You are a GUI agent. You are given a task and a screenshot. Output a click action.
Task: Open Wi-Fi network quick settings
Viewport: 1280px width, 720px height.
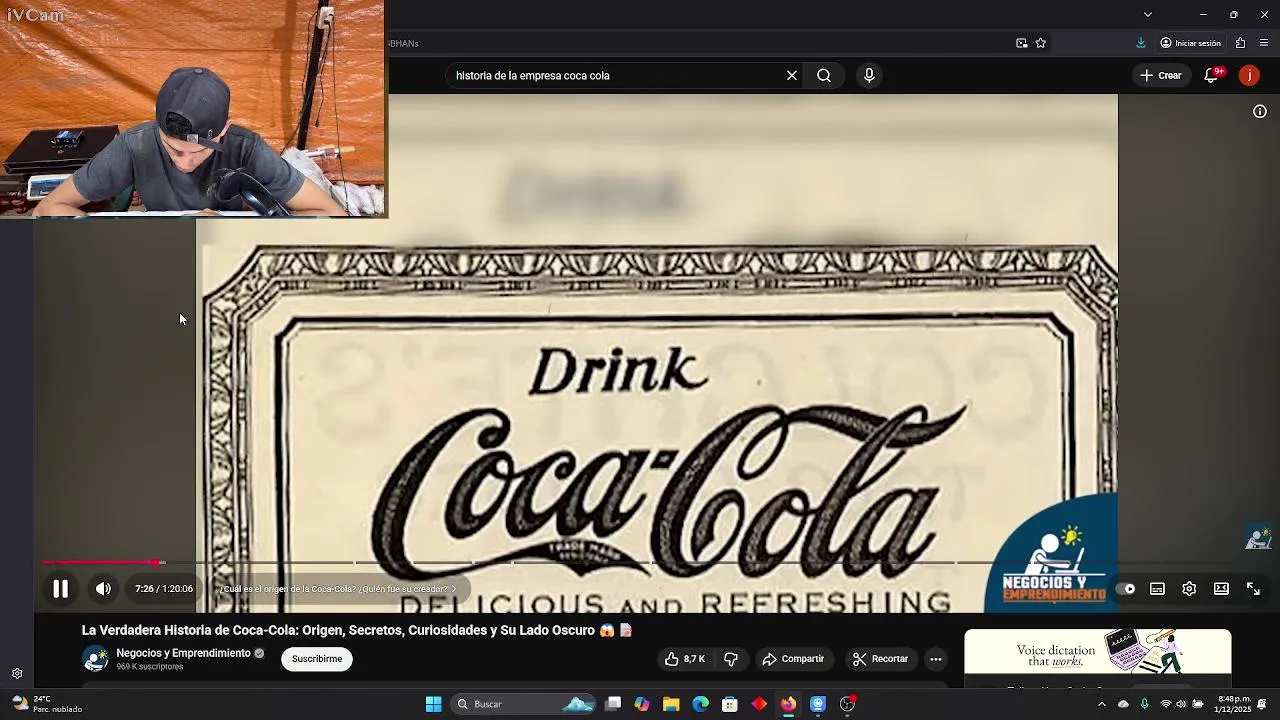pos(1165,704)
